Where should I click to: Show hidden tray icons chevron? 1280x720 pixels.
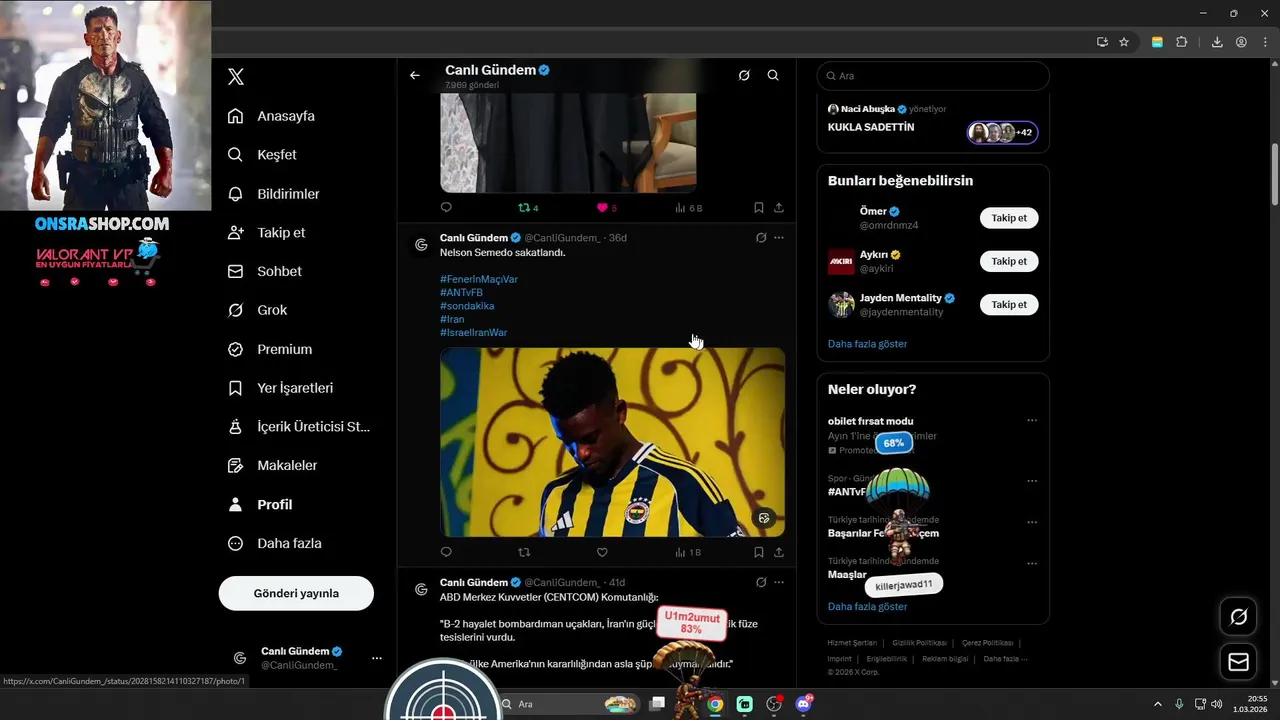pyautogui.click(x=1158, y=704)
